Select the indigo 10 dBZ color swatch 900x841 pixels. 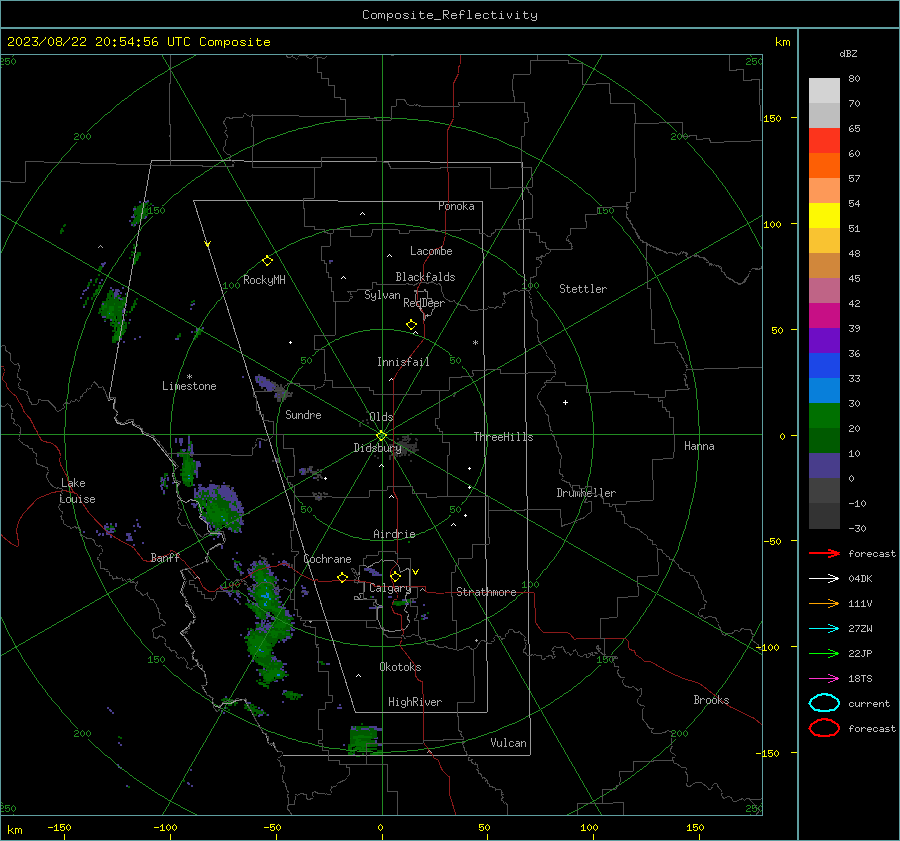[x=824, y=465]
